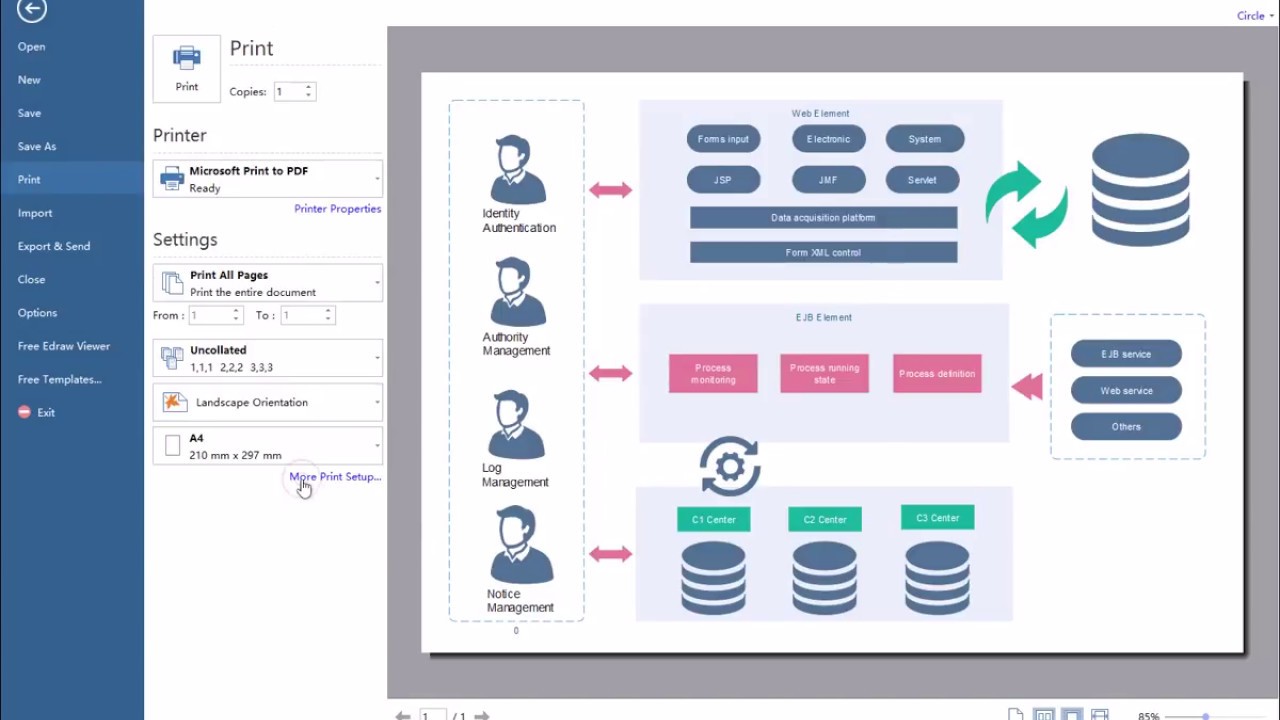This screenshot has height=720, width=1280.
Task: Open More Print Setup... link
Action: click(x=335, y=477)
